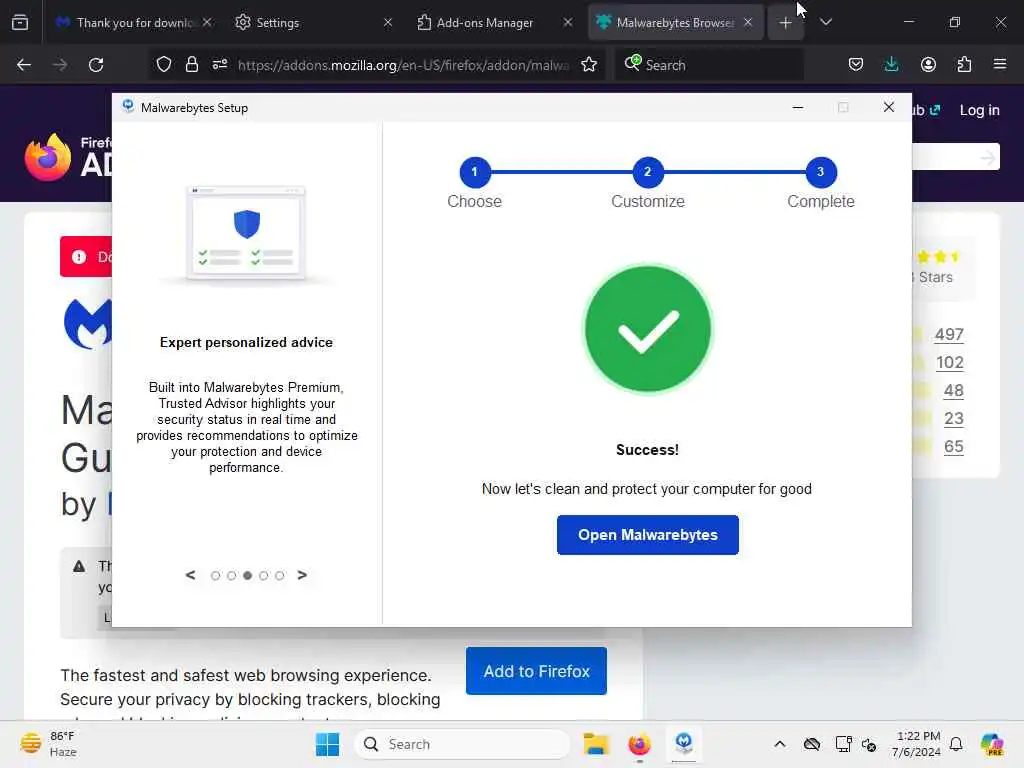Screen dimensions: 1024x768
Task: Open Firefox from taskbar
Action: tap(639, 744)
